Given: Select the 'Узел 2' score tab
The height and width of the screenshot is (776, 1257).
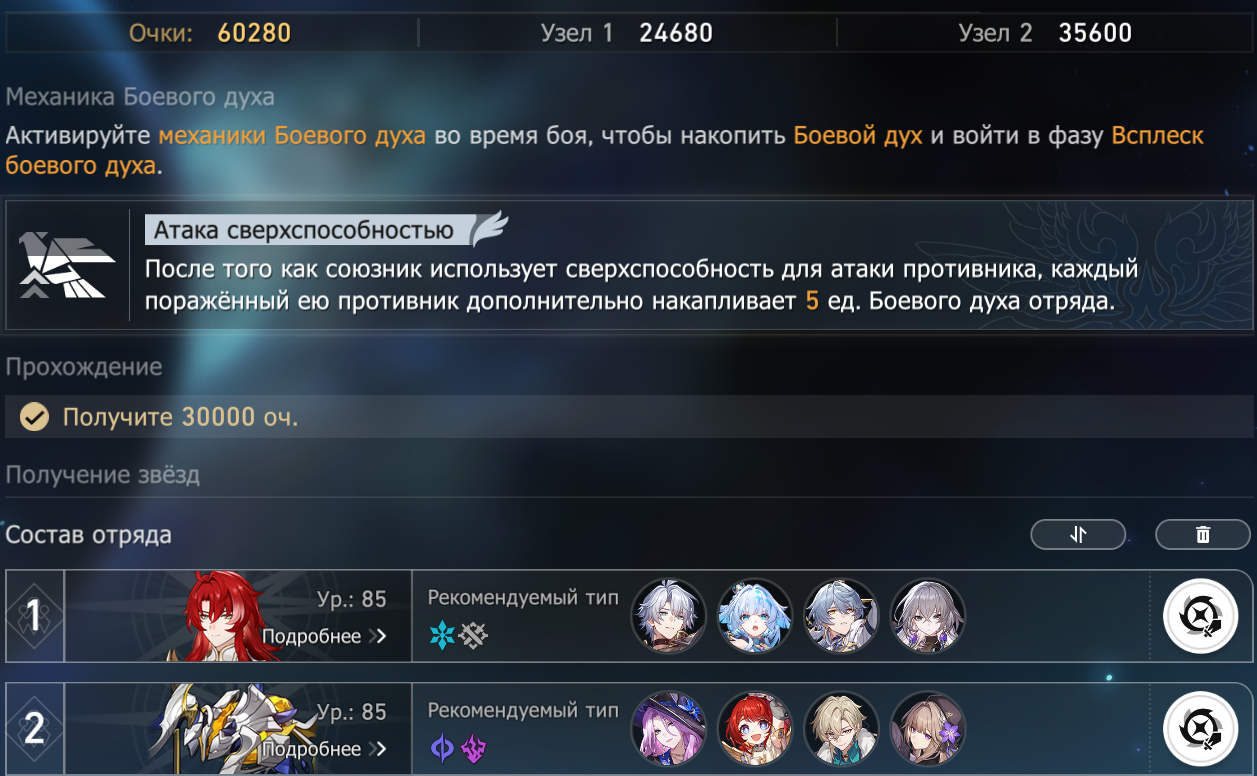Looking at the screenshot, I should pos(1045,33).
